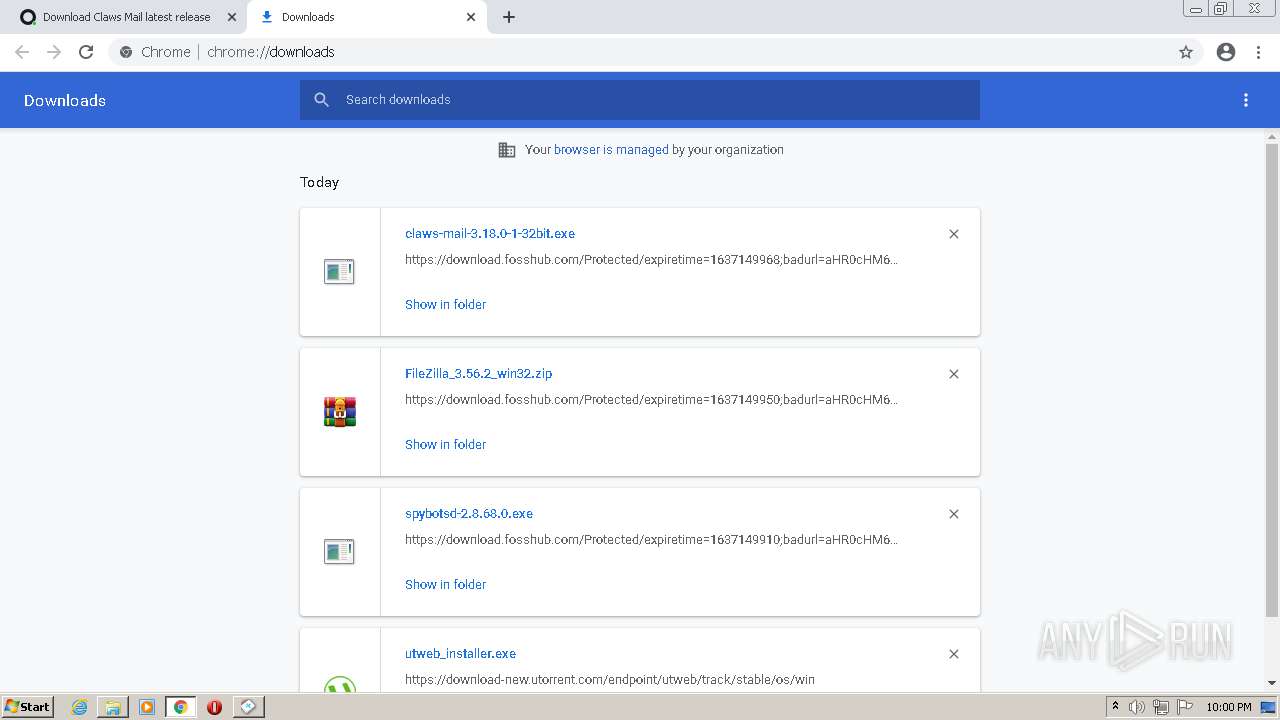This screenshot has width=1280, height=720.
Task: Close the Download Claws Mail tab
Action: (x=232, y=17)
